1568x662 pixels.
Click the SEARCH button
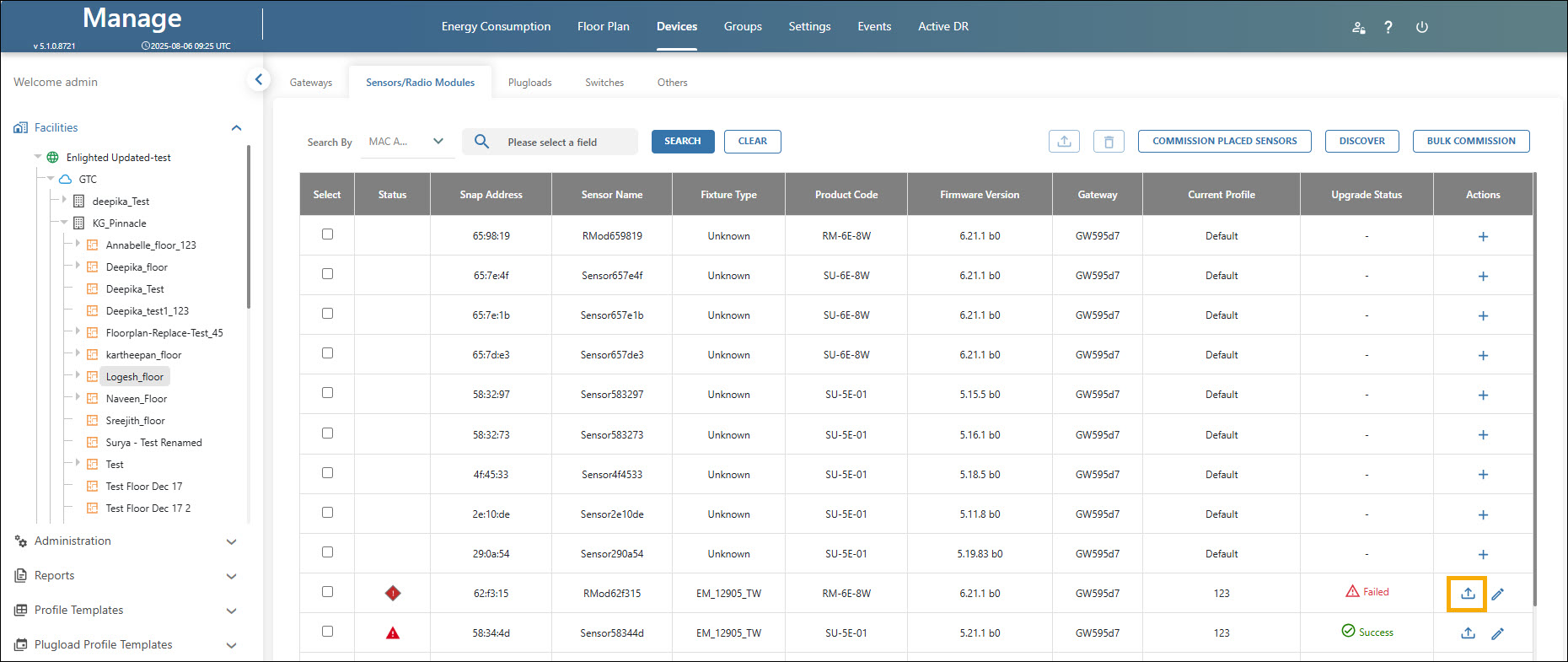pyautogui.click(x=683, y=142)
